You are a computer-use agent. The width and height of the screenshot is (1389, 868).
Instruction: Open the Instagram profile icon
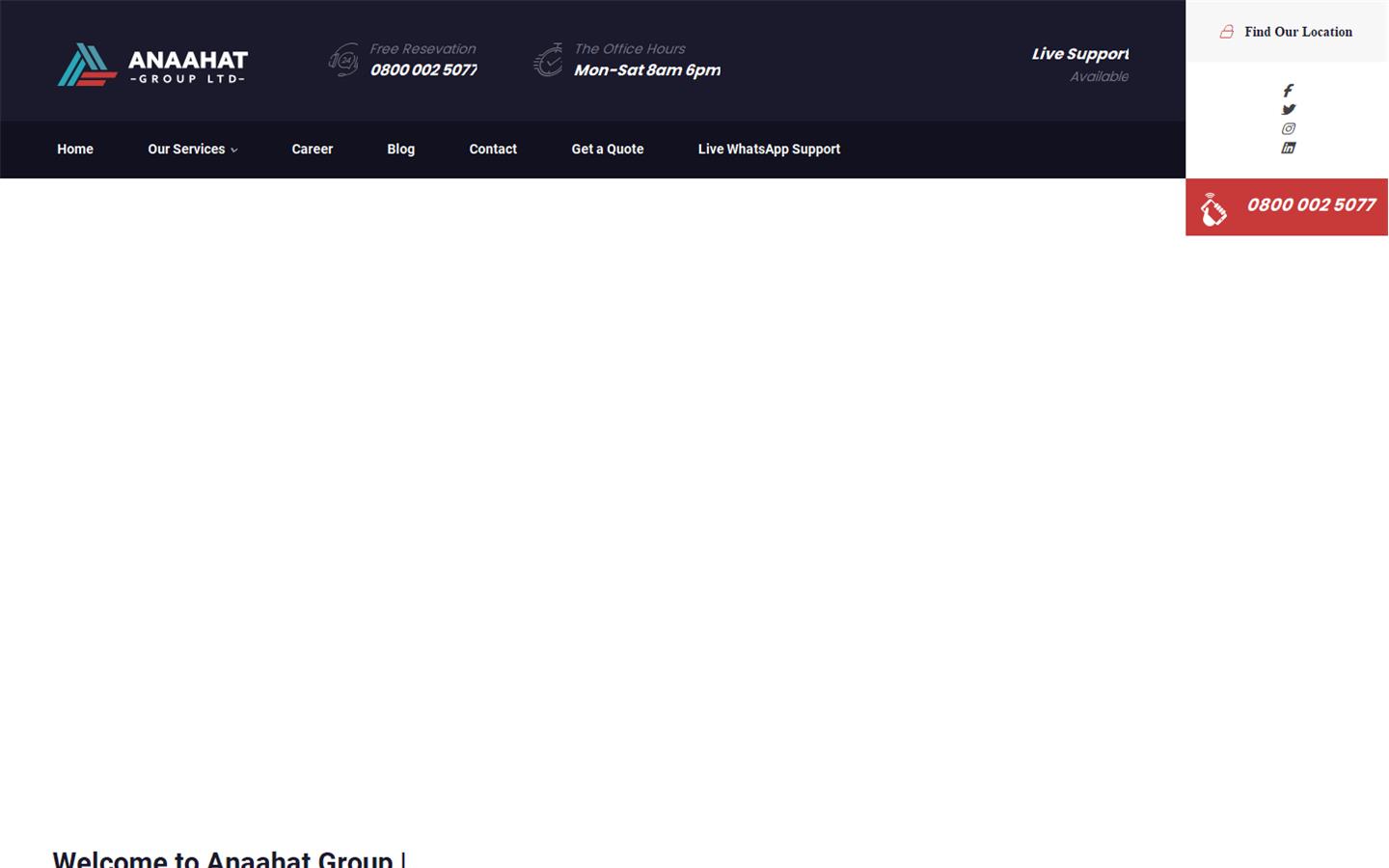(x=1289, y=128)
